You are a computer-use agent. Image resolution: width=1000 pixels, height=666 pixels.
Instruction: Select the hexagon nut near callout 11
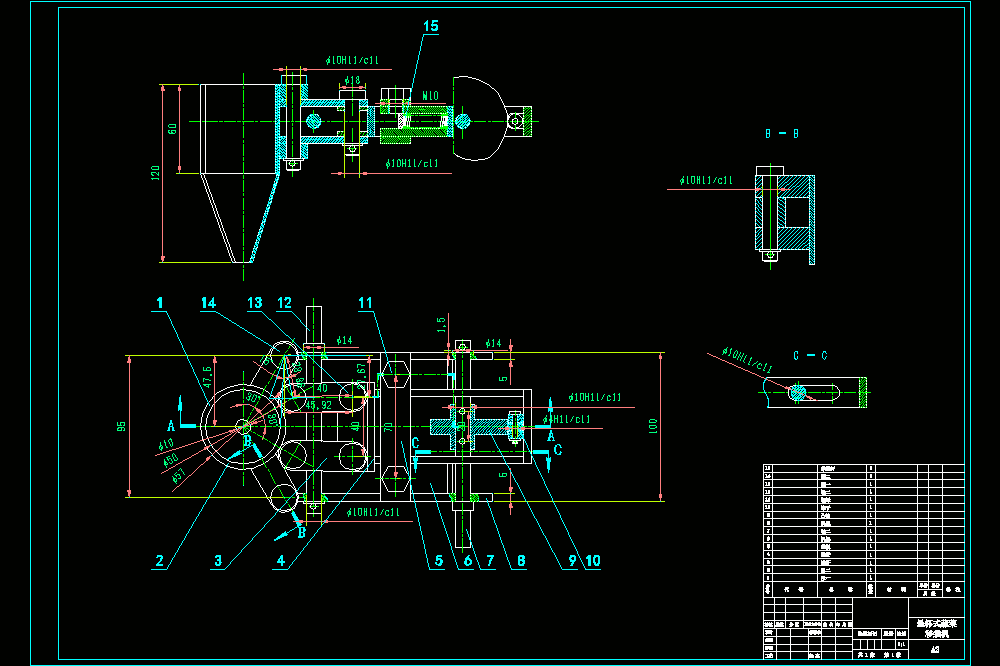[x=395, y=374]
